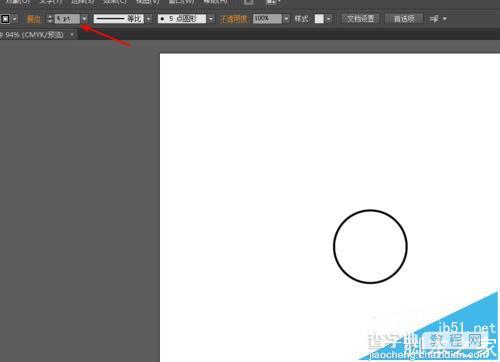
Task: Open the orange 描边 stroke panel link
Action: pos(33,19)
